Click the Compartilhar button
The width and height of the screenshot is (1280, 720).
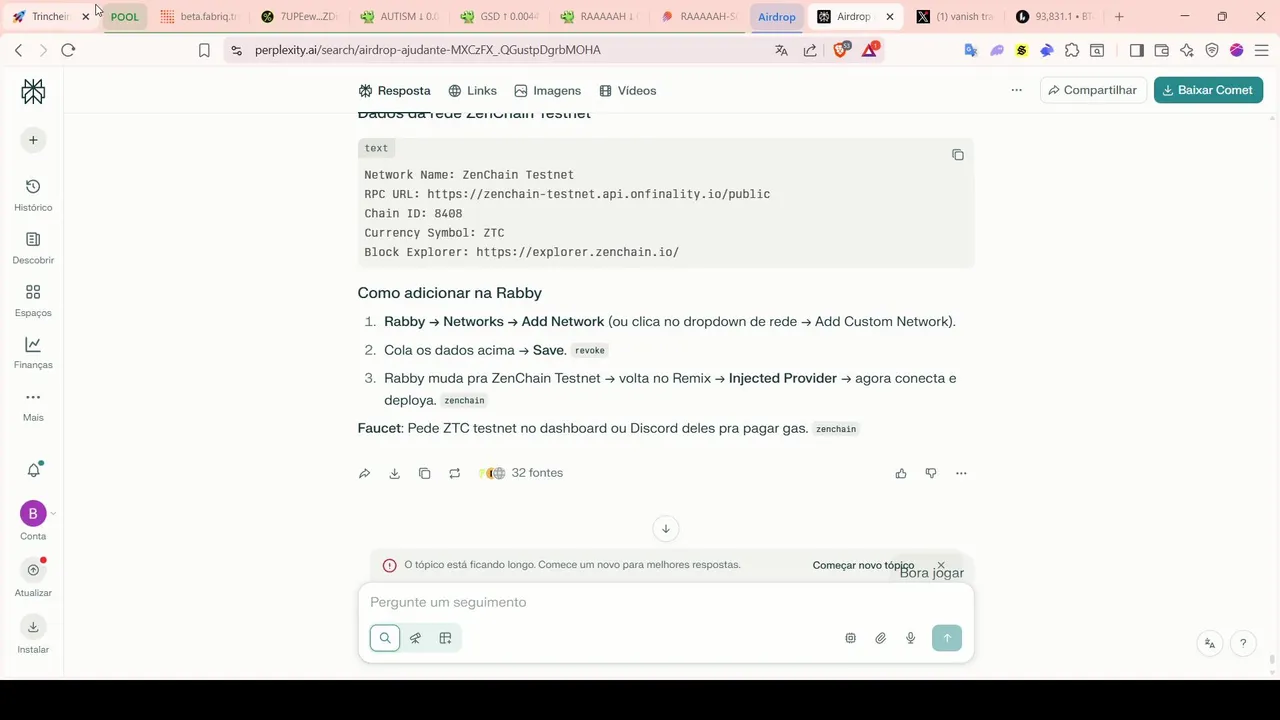tap(1093, 90)
